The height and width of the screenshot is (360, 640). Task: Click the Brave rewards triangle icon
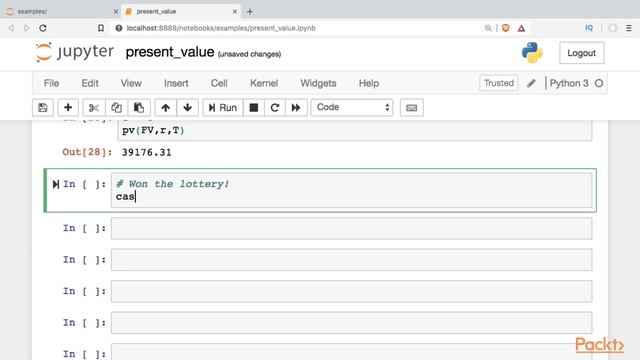tap(521, 28)
